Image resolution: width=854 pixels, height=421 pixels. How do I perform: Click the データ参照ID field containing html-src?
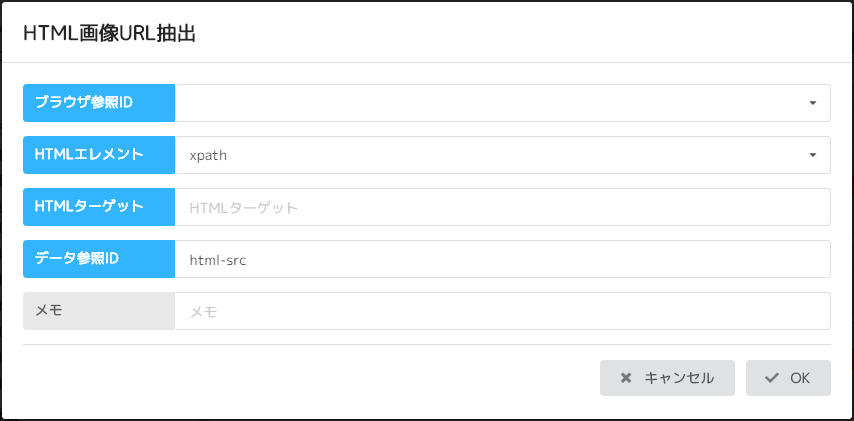click(x=502, y=259)
